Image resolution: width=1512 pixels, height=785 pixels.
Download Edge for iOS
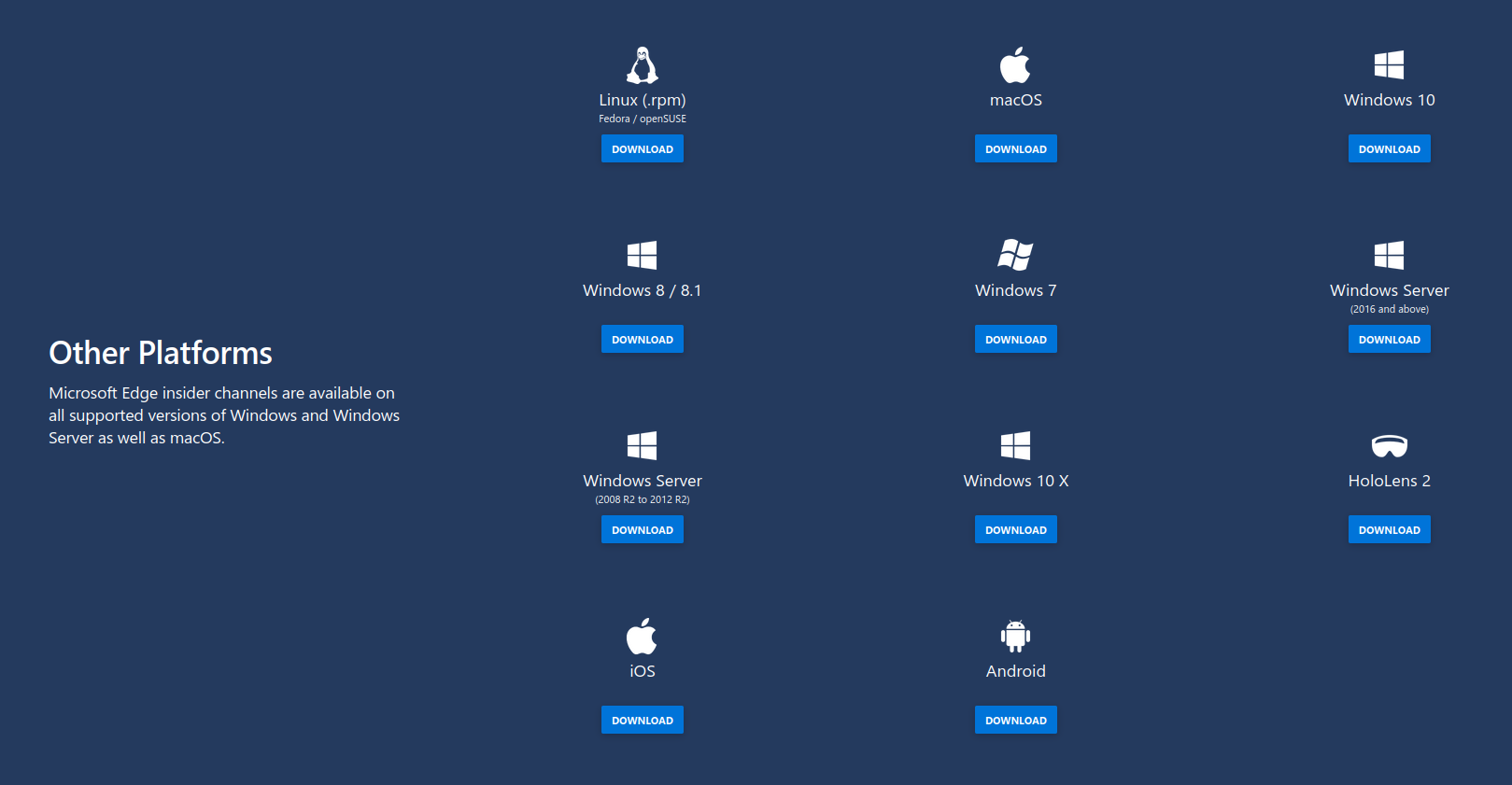click(x=643, y=720)
